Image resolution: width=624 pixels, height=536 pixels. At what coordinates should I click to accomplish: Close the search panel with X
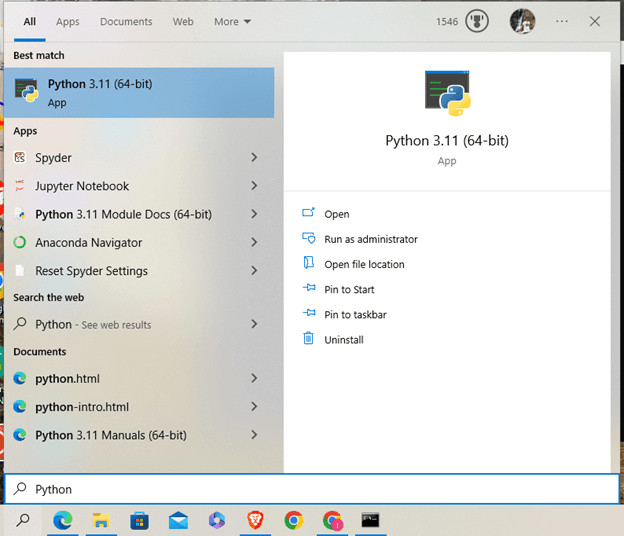click(595, 21)
